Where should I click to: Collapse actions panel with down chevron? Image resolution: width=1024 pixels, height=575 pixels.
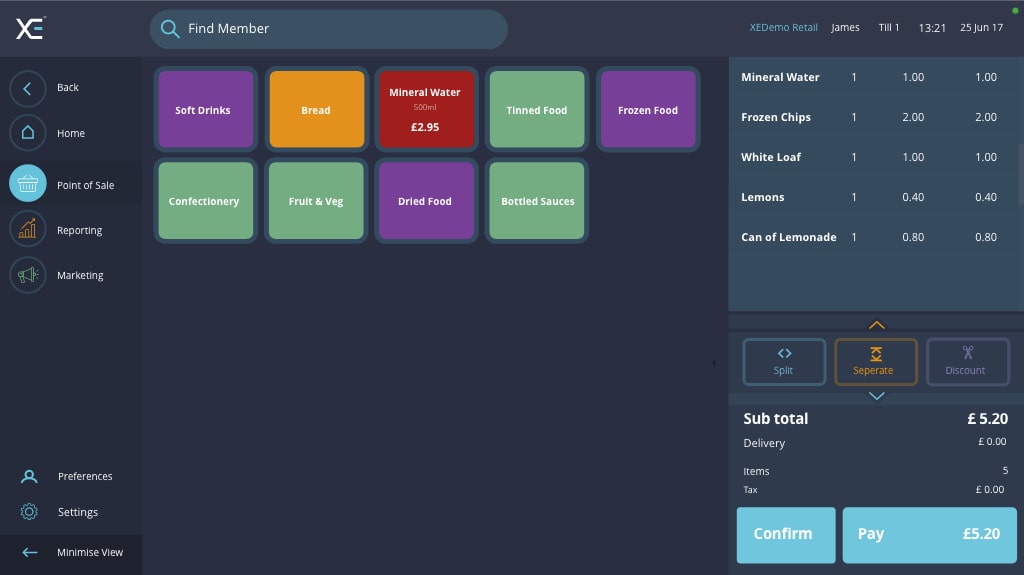(x=877, y=396)
